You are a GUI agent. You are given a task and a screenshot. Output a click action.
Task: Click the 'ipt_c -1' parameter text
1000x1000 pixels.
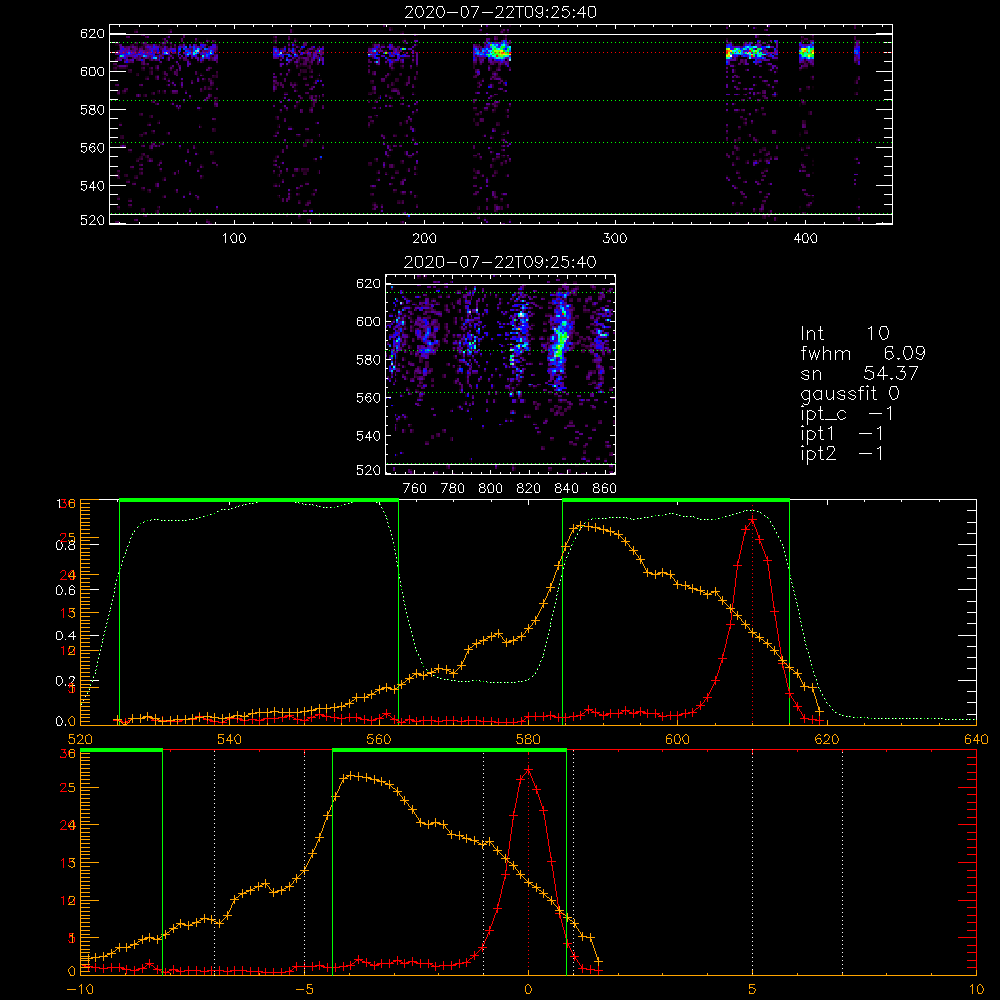point(847,414)
